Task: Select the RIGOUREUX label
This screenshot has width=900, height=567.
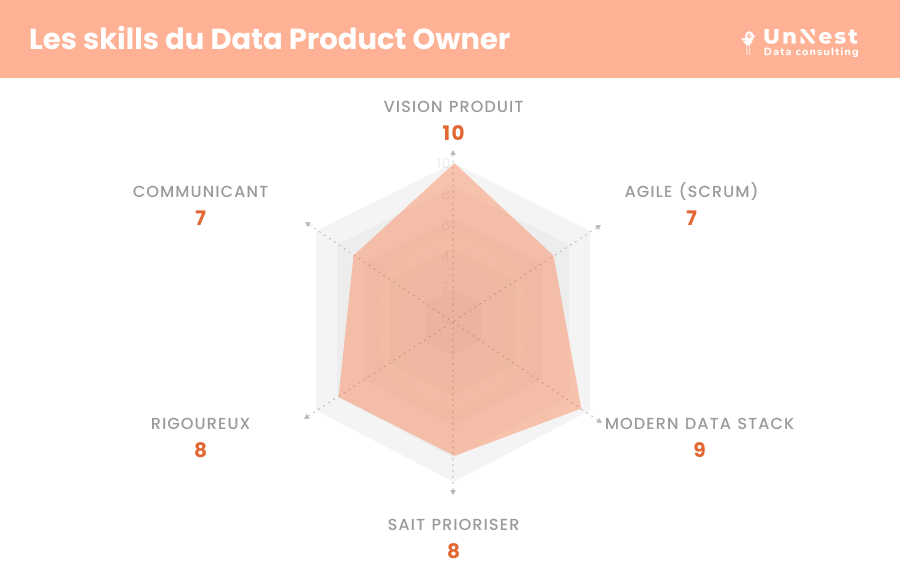Action: tap(200, 424)
